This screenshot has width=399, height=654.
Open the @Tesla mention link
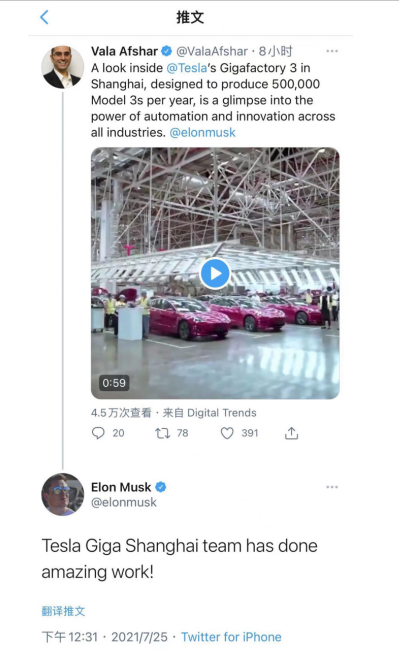pyautogui.click(x=187, y=68)
